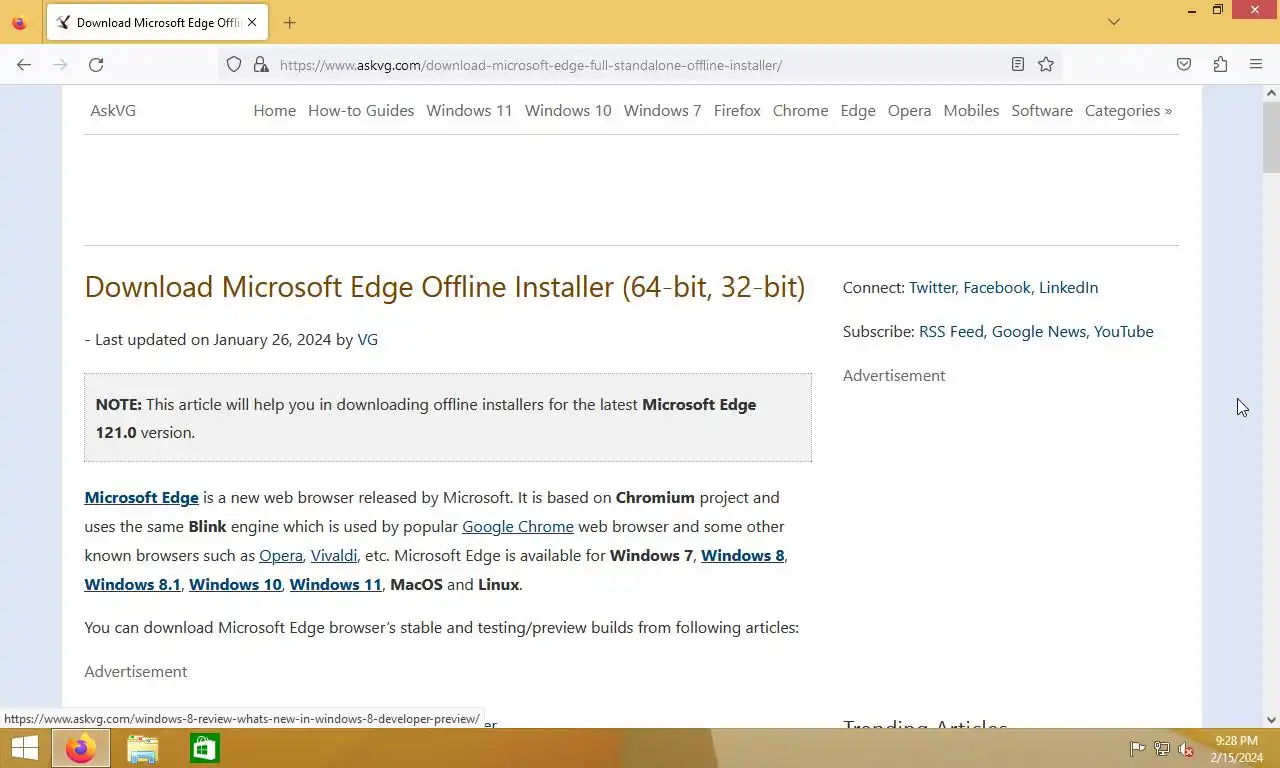Expand the list all tabs chevron
This screenshot has width=1280, height=768.
click(x=1114, y=22)
